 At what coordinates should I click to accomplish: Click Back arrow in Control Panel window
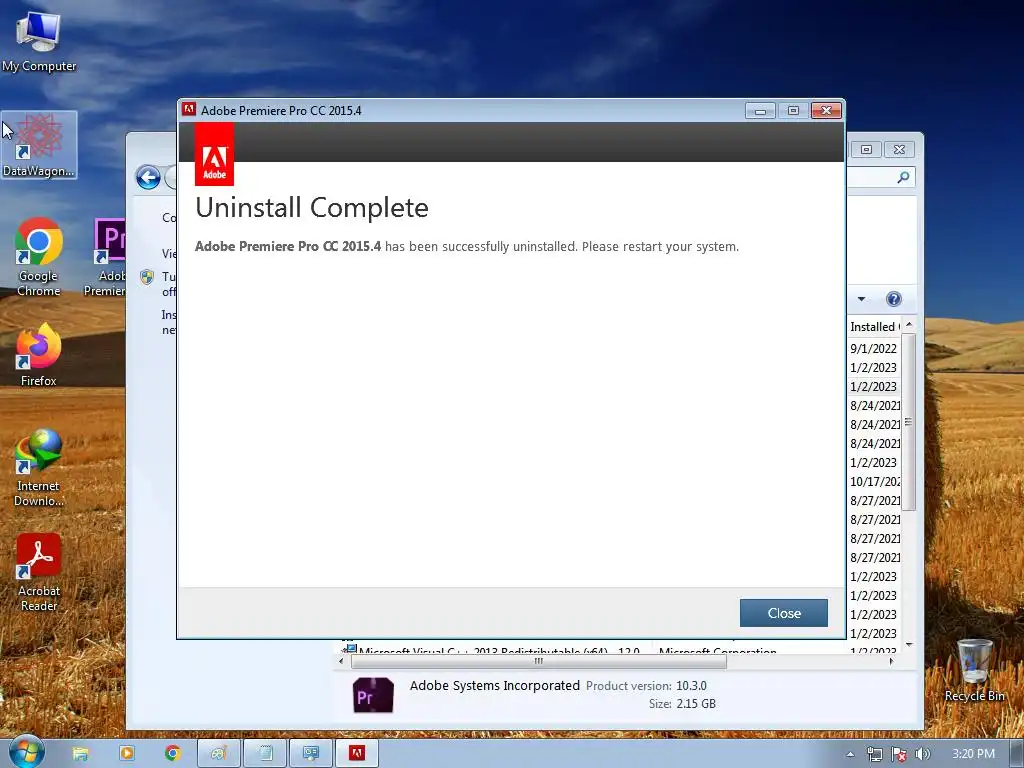pos(148,177)
